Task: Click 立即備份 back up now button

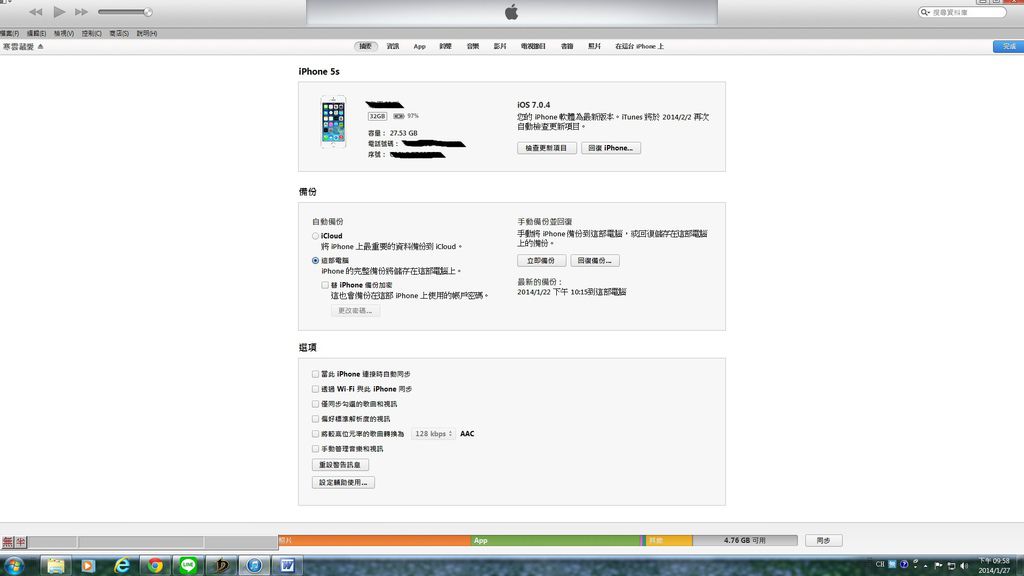Action: (x=541, y=261)
